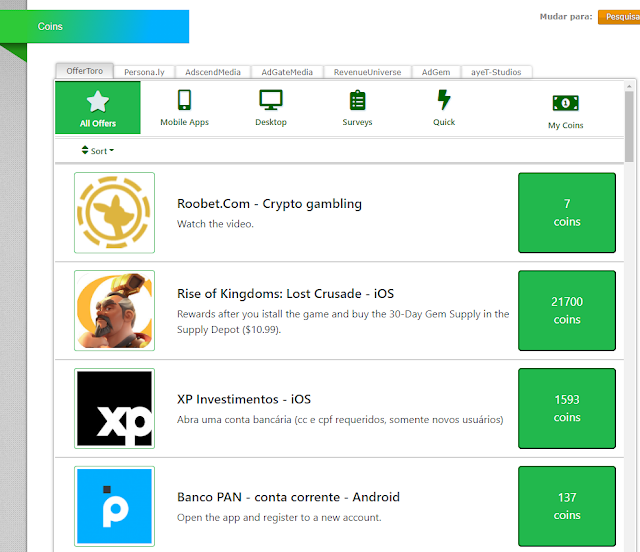Click the Coins banner heading

point(50,27)
